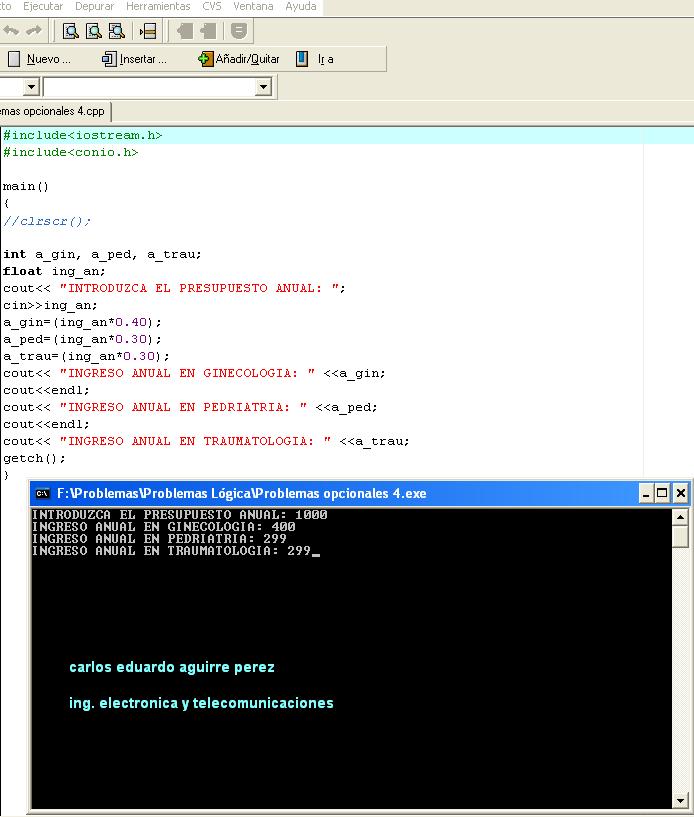Click inside the wide function list combo field

(150, 86)
